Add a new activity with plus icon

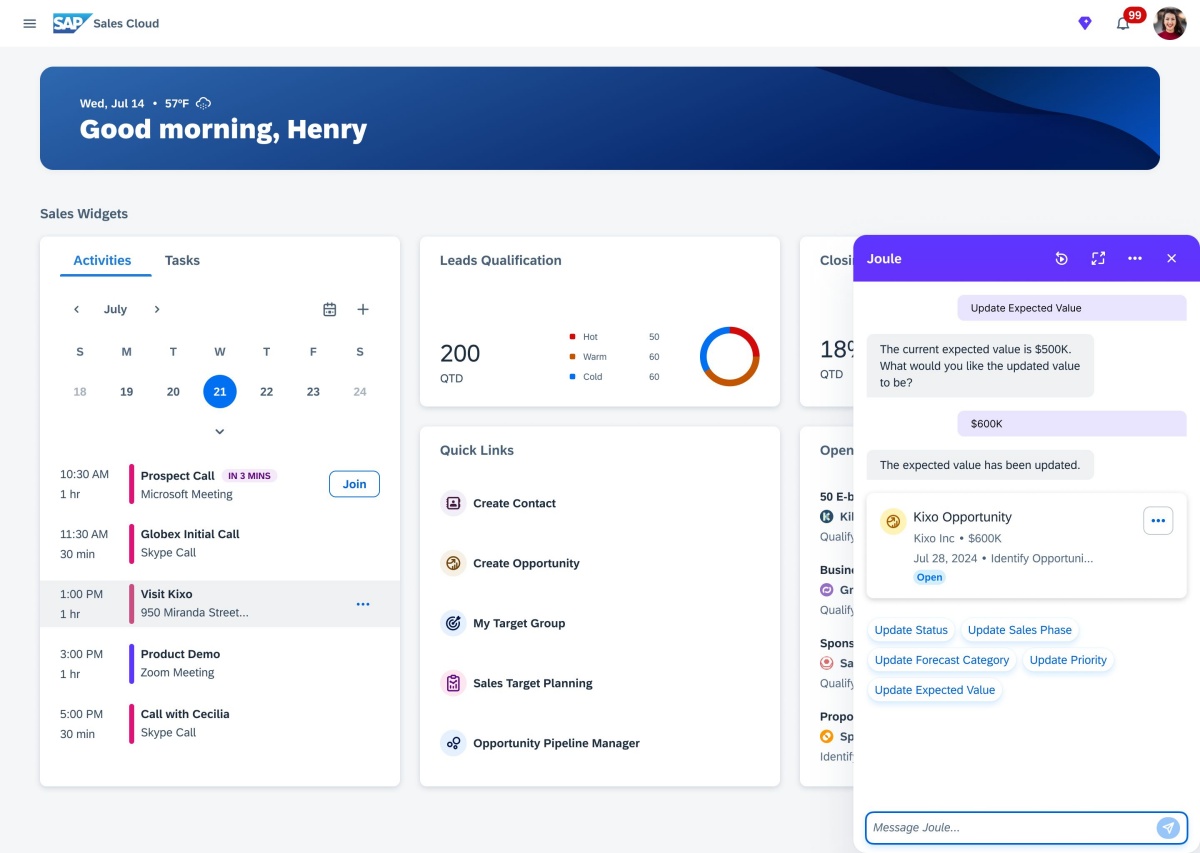pos(363,310)
